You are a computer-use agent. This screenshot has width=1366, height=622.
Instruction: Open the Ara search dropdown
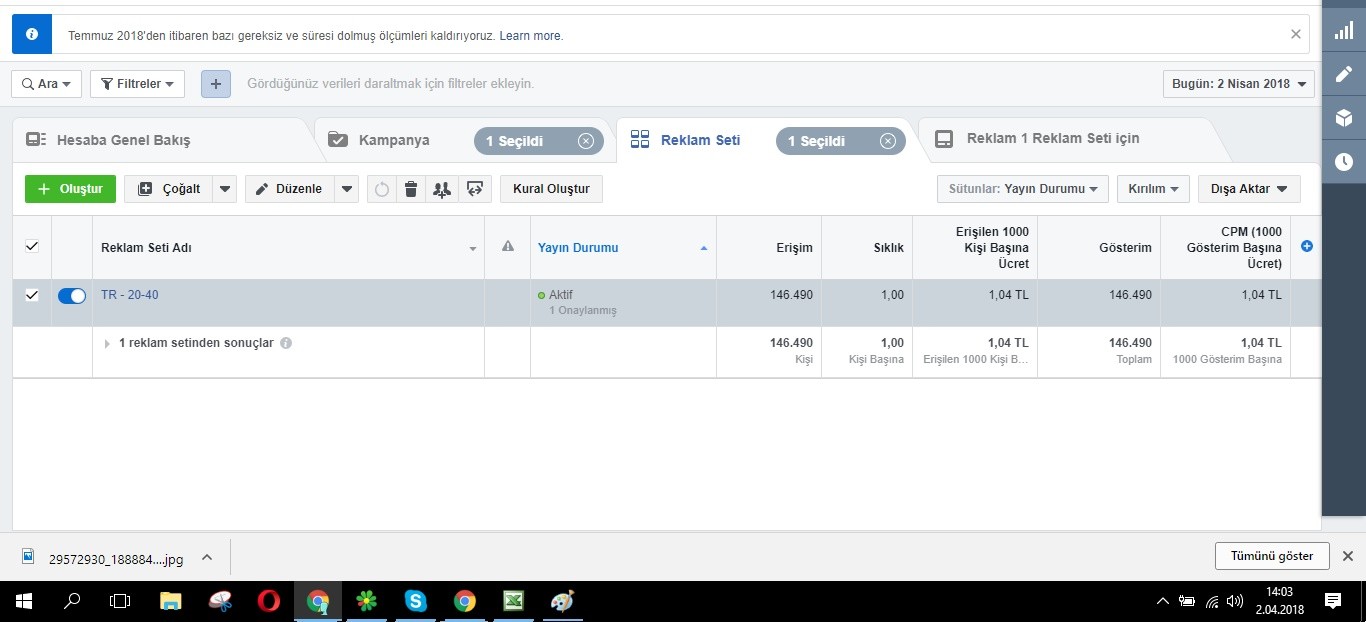tap(47, 84)
